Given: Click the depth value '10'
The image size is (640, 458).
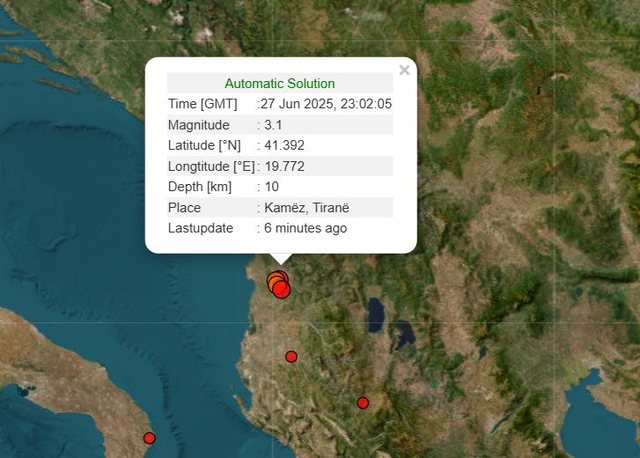Looking at the screenshot, I should (x=272, y=187).
